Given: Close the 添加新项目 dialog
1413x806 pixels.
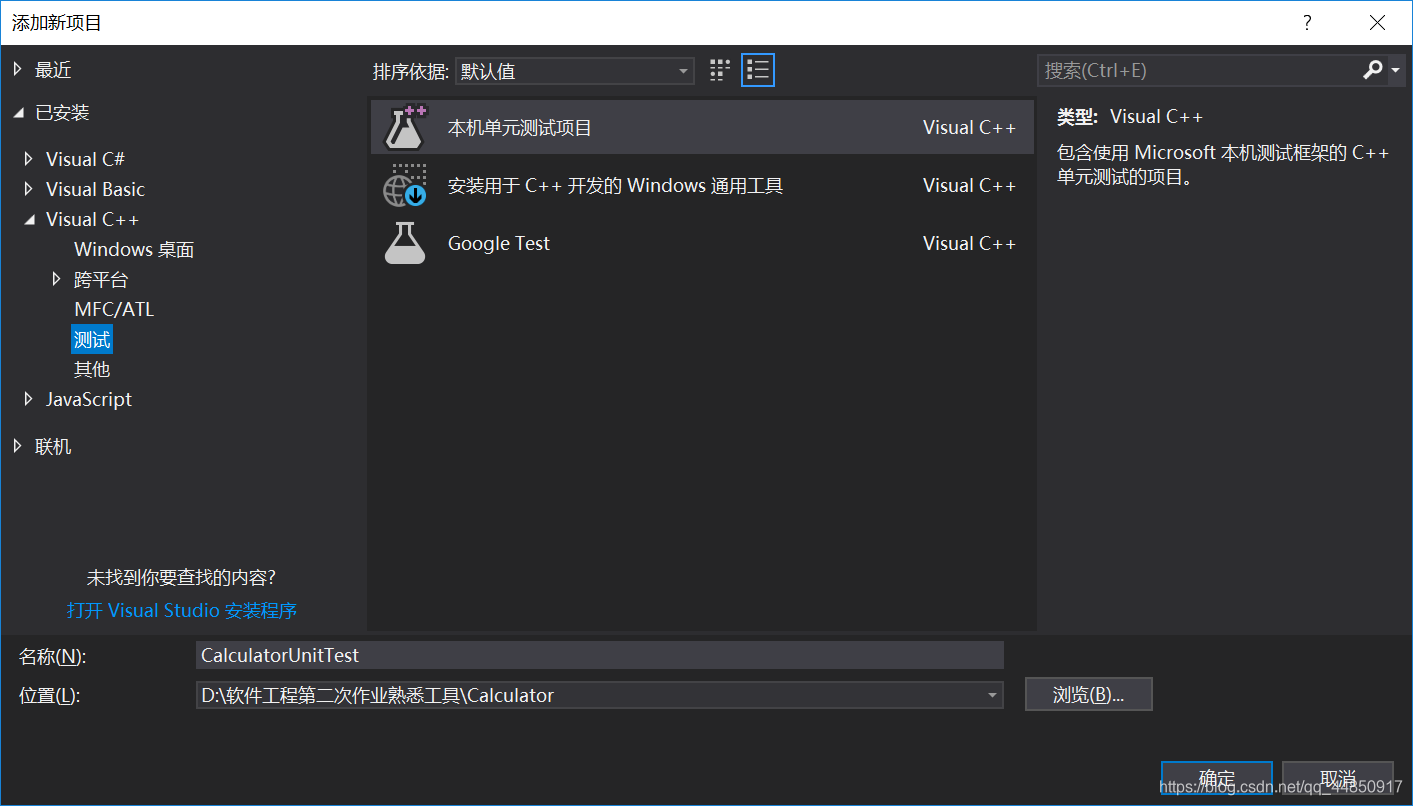Looking at the screenshot, I should (1378, 22).
